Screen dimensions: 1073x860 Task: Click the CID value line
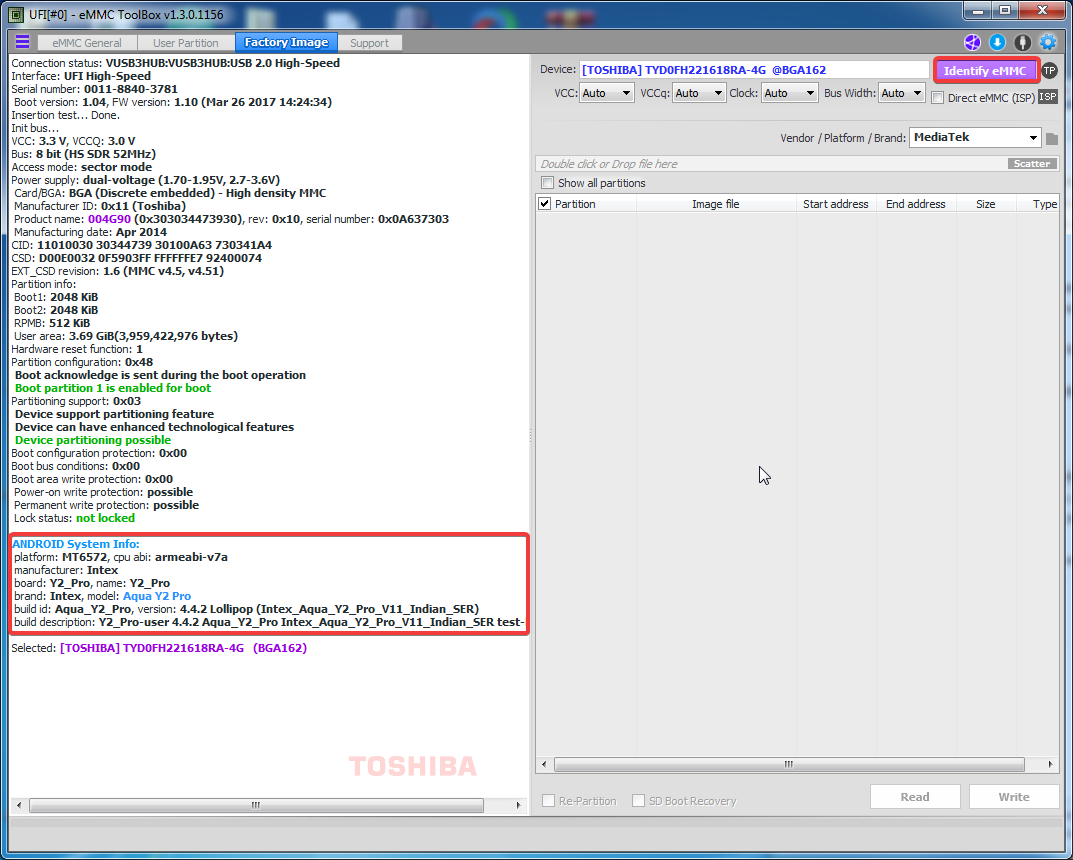142,245
